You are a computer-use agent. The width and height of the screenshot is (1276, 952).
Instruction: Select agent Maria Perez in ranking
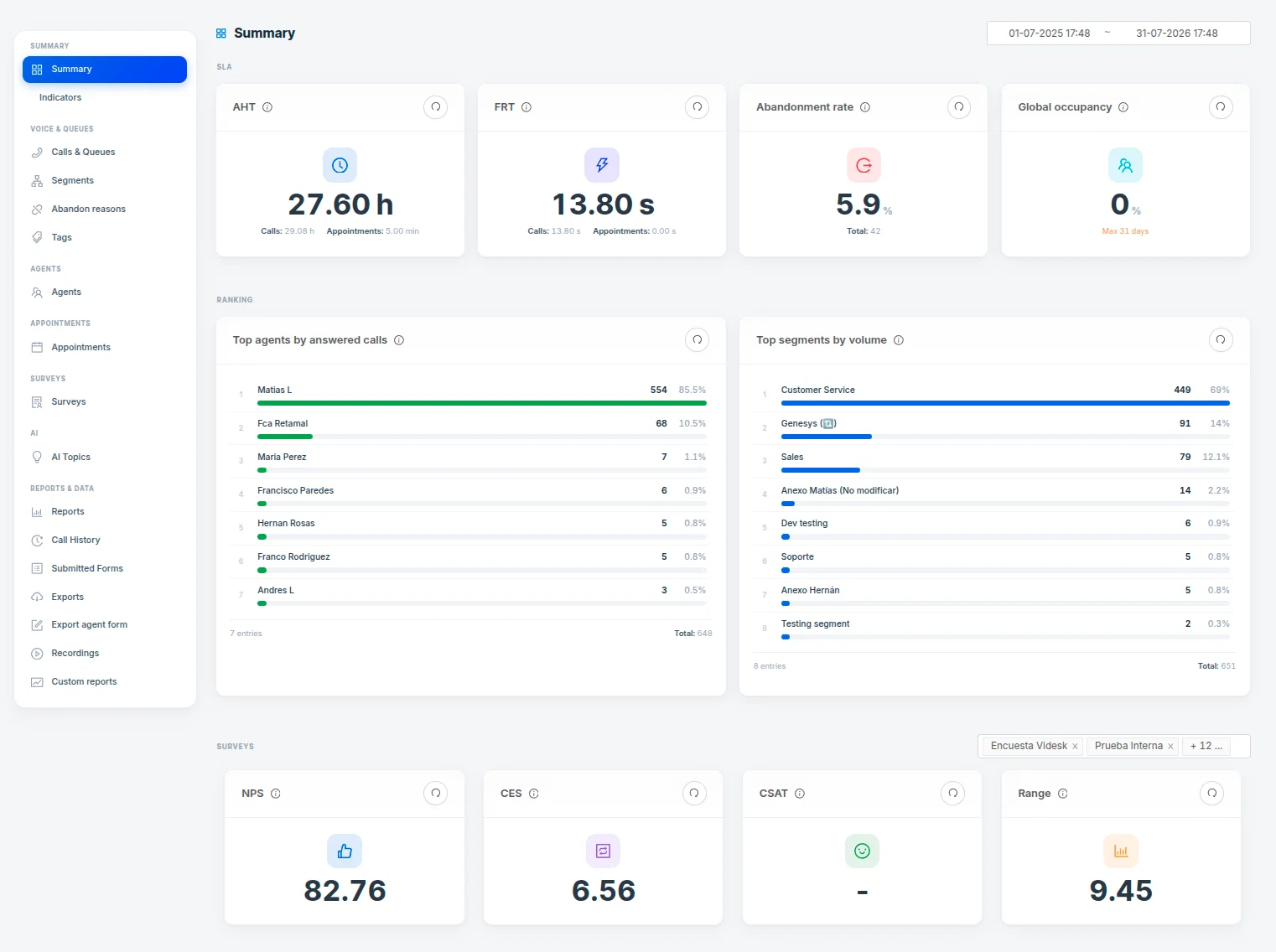click(x=471, y=462)
